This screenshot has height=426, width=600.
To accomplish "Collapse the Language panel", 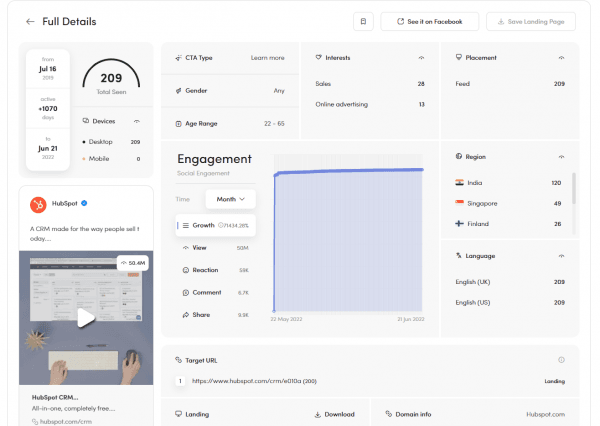I will point(561,256).
